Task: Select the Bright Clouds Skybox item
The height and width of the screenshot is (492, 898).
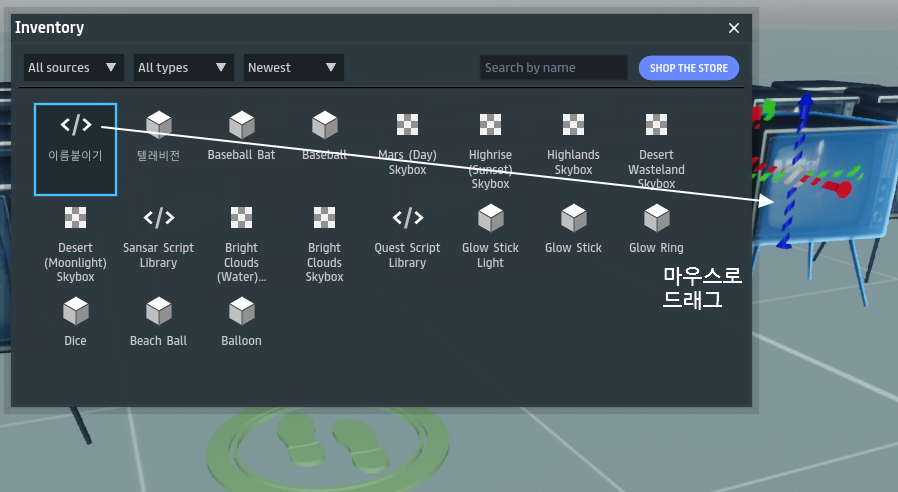Action: coord(325,245)
